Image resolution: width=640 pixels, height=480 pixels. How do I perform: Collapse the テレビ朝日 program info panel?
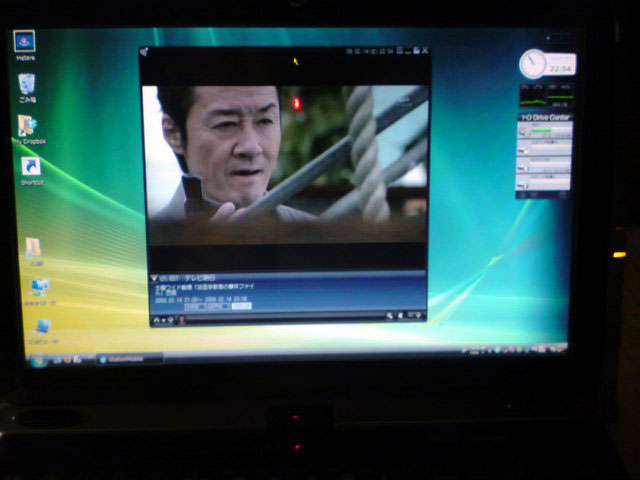click(154, 278)
